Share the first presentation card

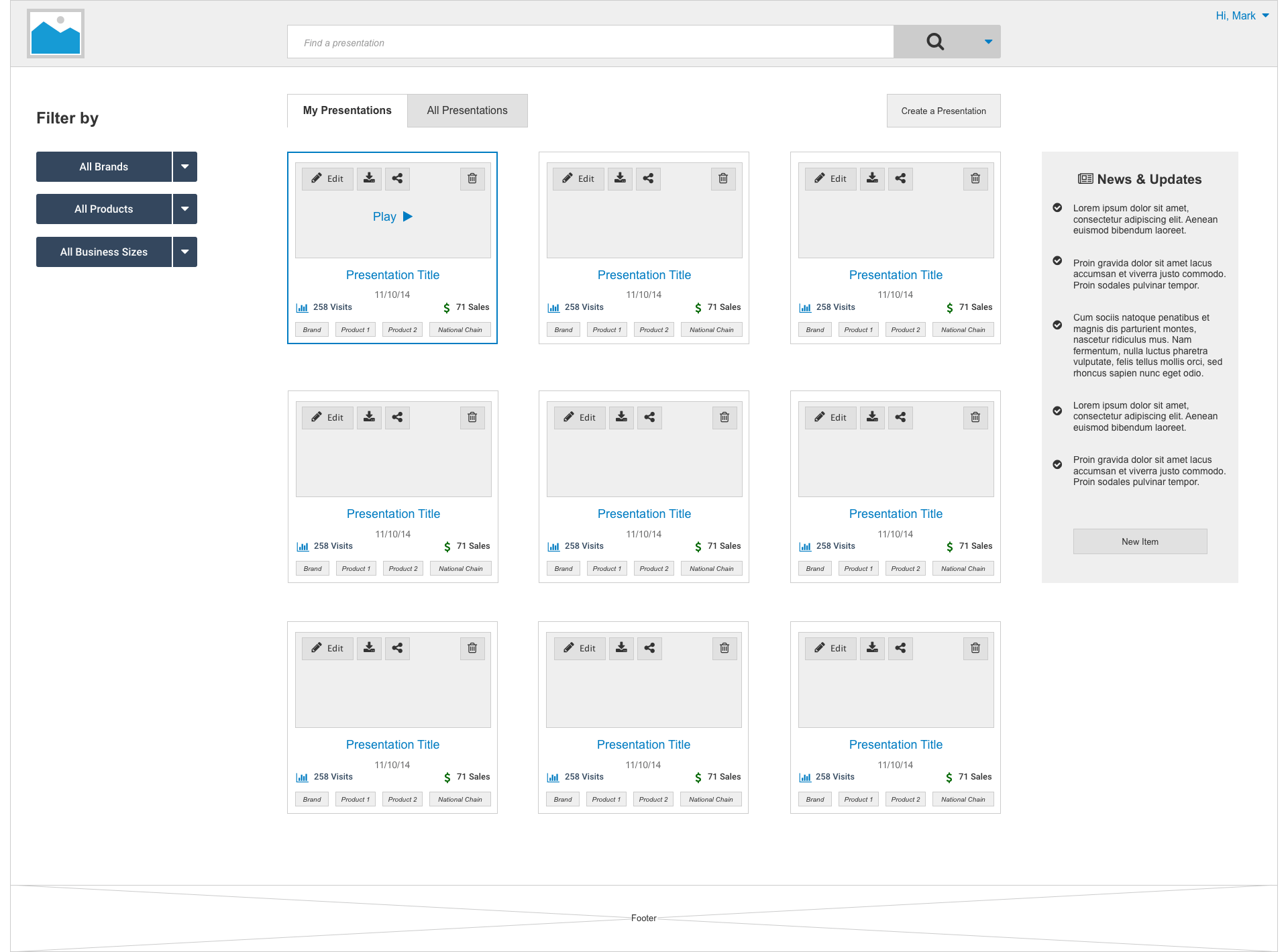[x=397, y=178]
